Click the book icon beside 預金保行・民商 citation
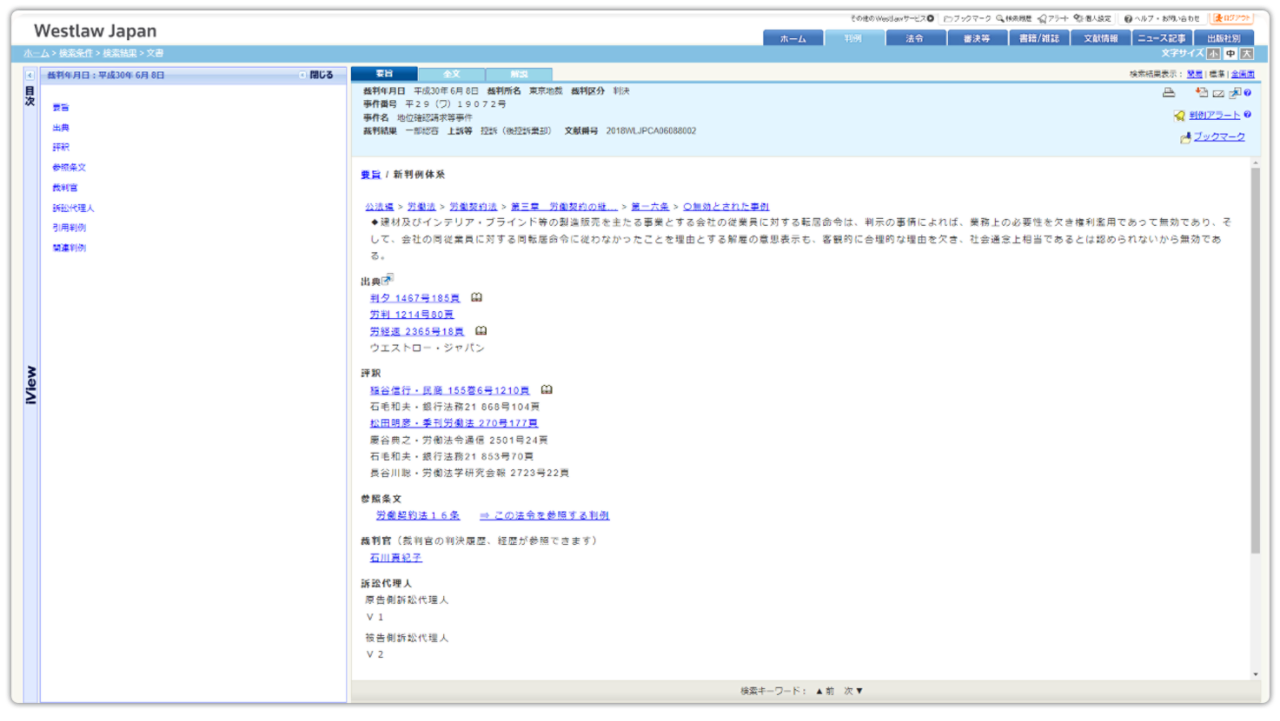The image size is (1280, 721). [x=546, y=390]
